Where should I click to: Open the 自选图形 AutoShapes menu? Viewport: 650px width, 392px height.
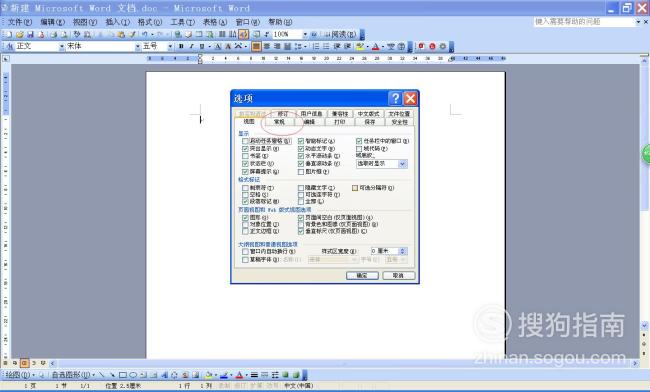[73, 375]
